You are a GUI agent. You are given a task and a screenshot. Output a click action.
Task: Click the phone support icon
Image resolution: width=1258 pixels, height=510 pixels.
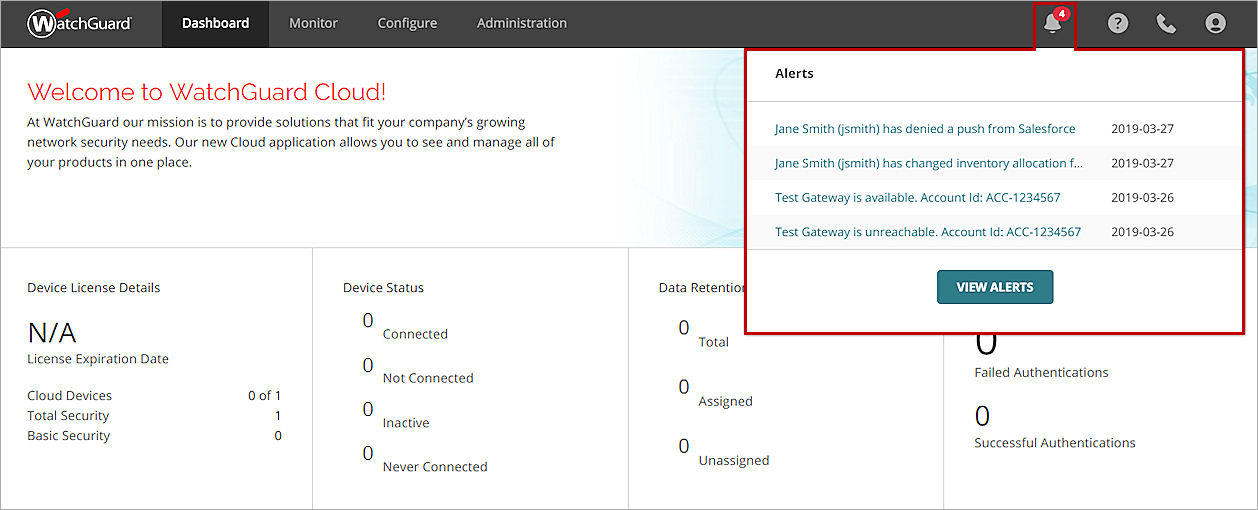pos(1166,23)
